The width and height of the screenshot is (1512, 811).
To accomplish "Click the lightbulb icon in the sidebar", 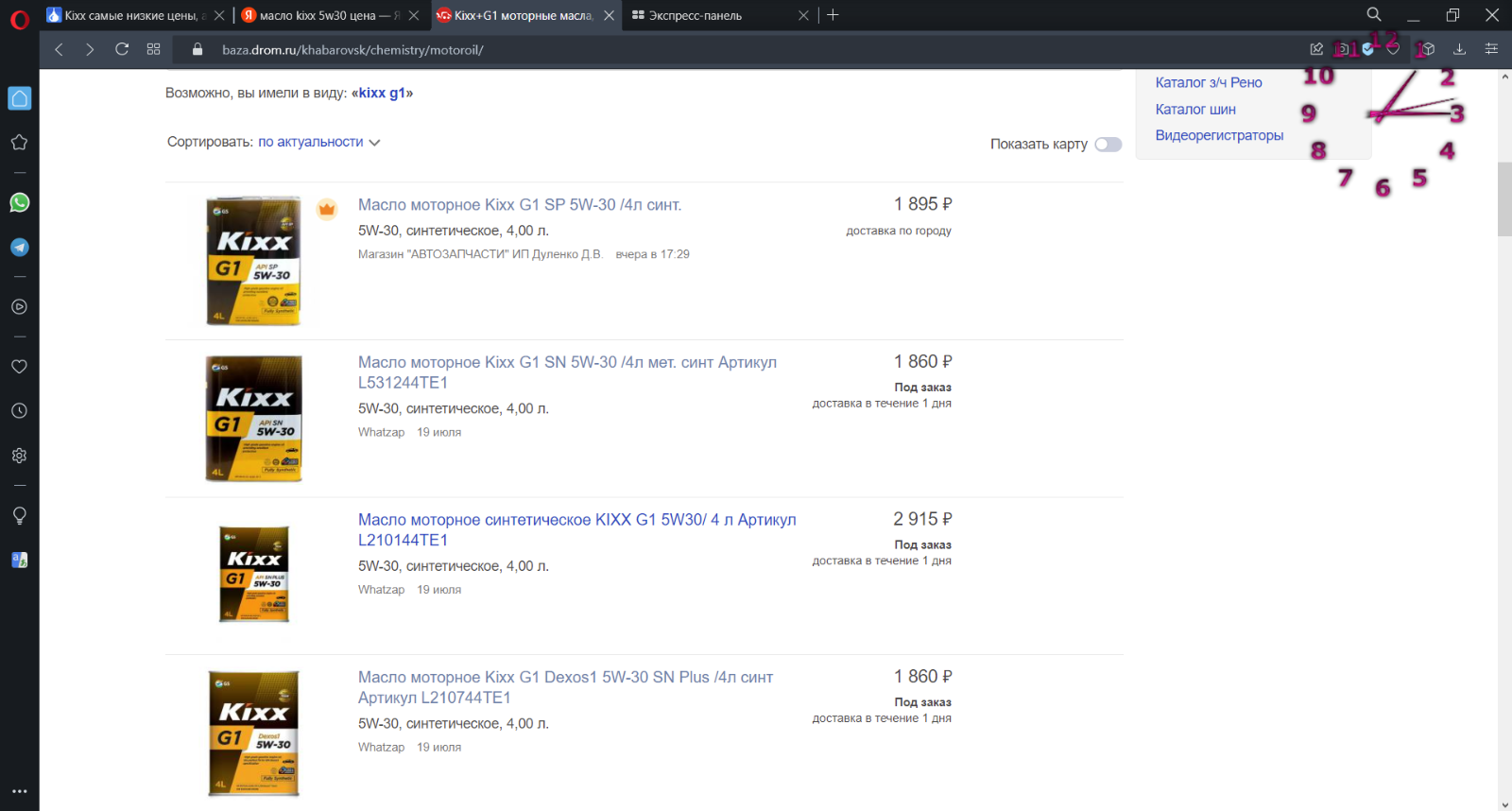I will [x=19, y=515].
